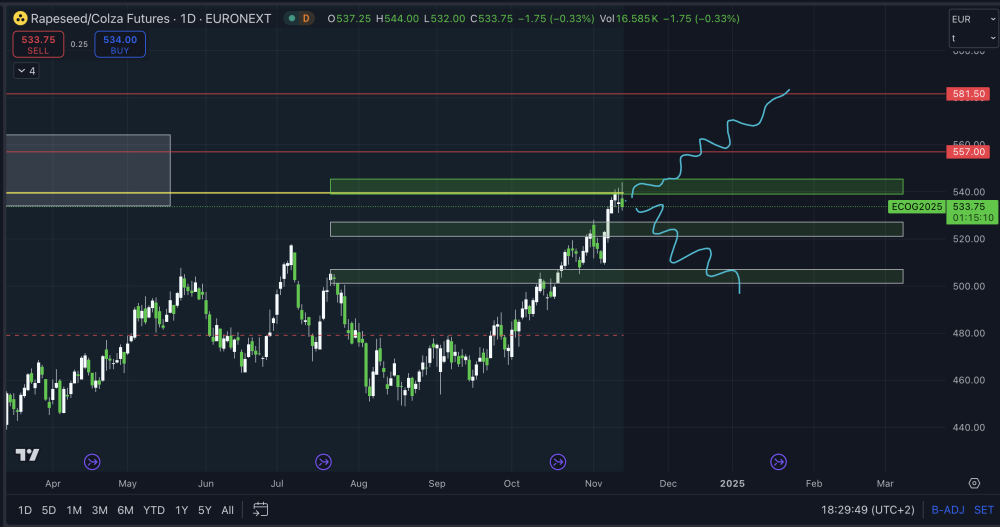The height and width of the screenshot is (527, 1000).
Task: Click the 18:29:49 (UTC+2) timezone clock
Action: pyautogui.click(x=867, y=510)
